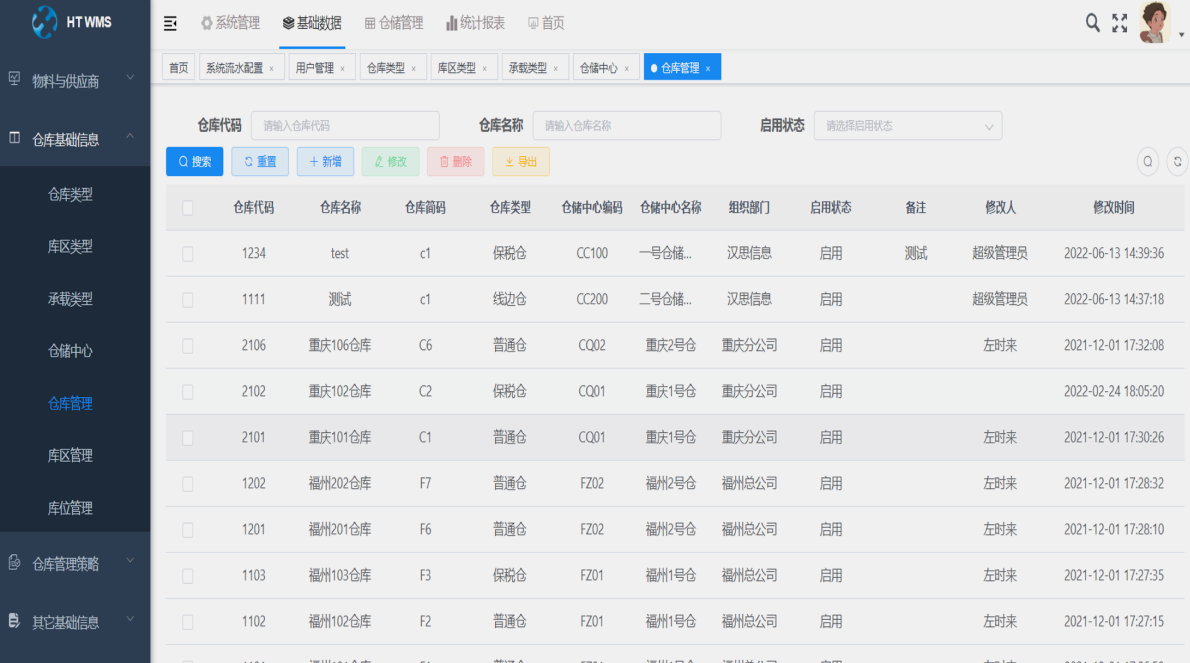1190x663 pixels.
Task: Expand the 物料与供应商 sidebar menu
Action: [x=75, y=81]
